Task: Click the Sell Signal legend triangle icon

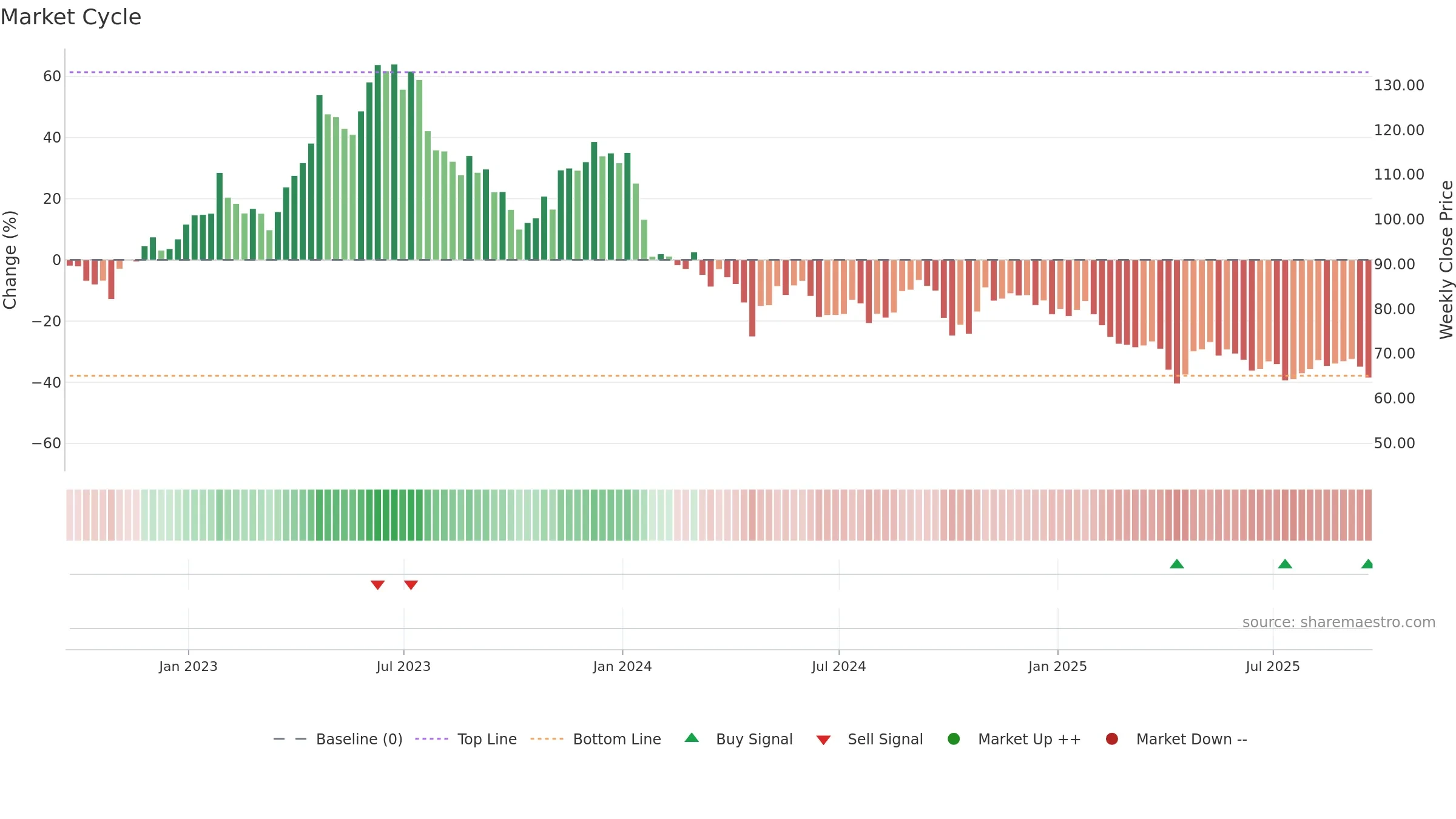Action: pyautogui.click(x=823, y=740)
